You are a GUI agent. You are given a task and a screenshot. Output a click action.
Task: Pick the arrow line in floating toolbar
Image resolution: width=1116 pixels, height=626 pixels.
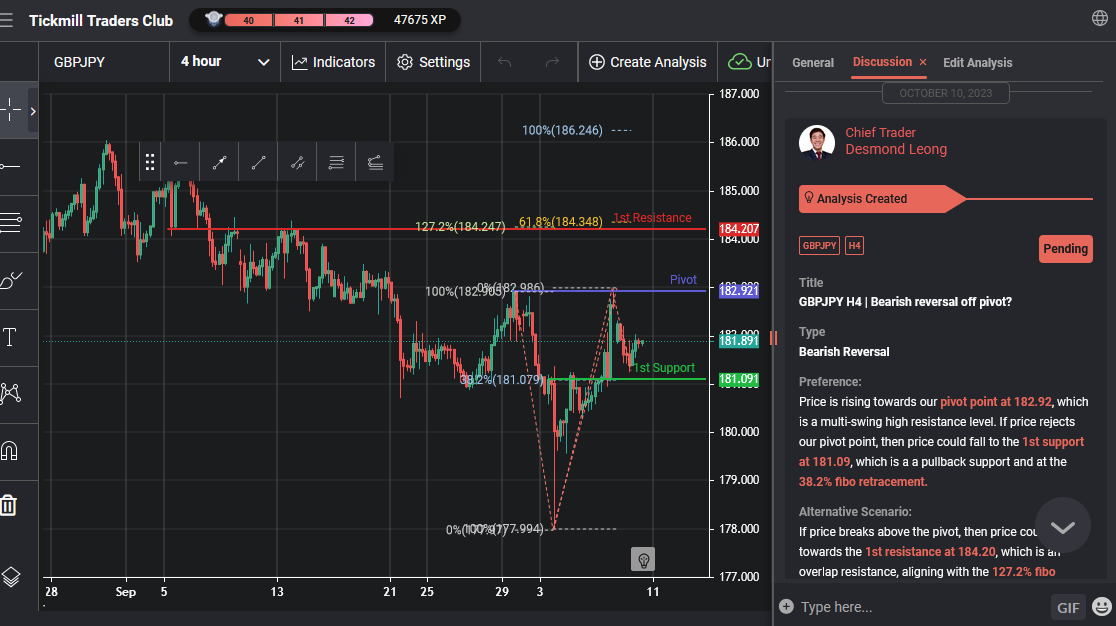219,162
